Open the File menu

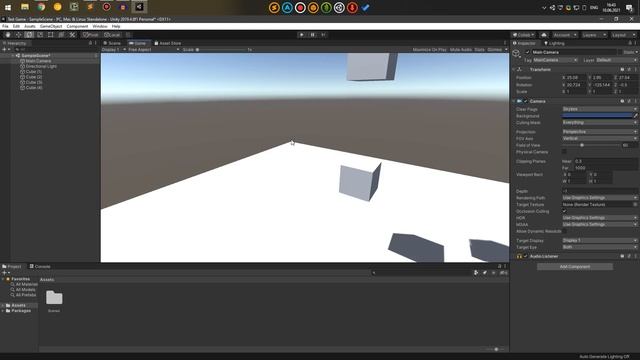5,26
